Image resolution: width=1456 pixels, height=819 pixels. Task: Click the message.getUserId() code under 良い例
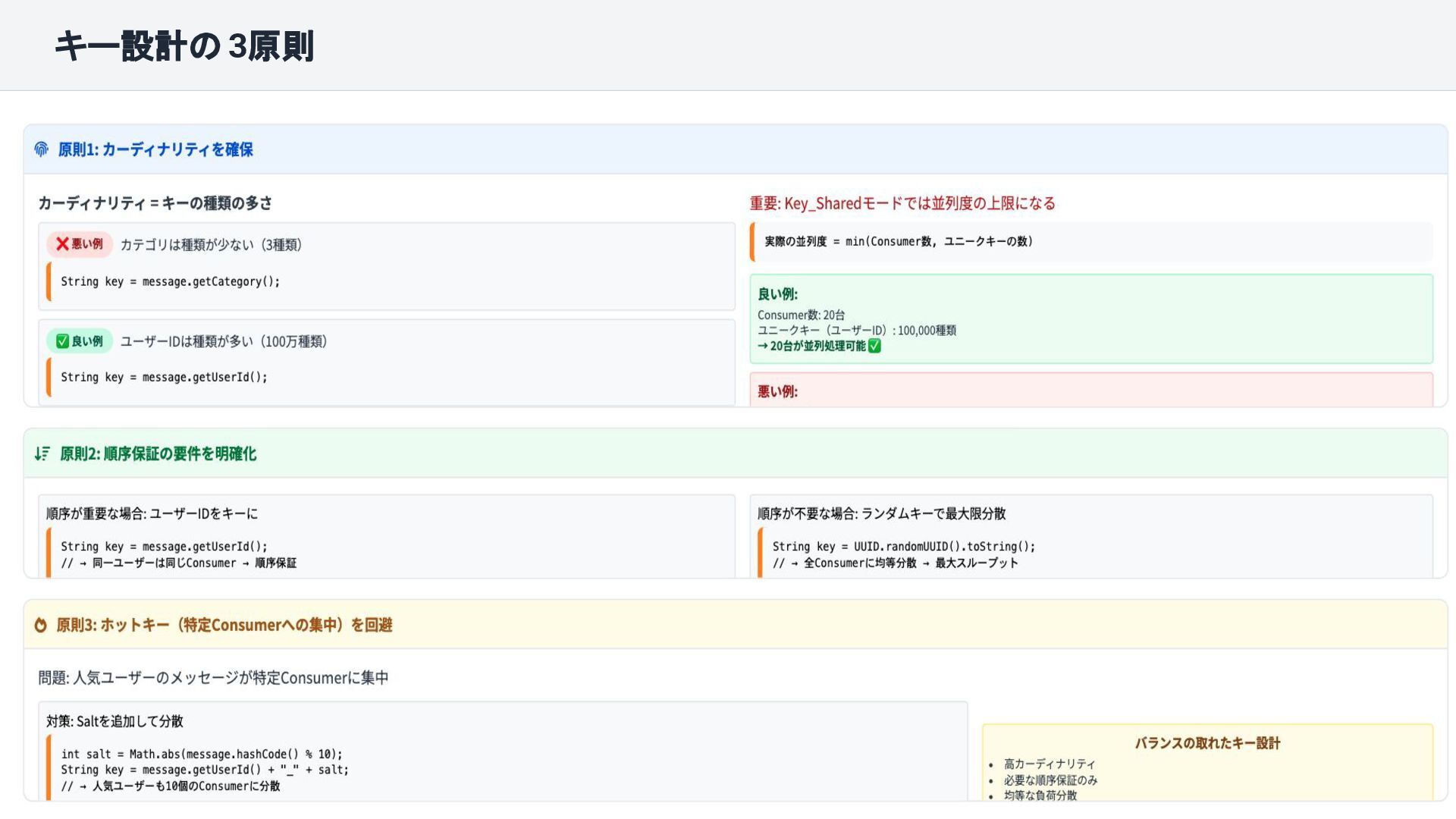(x=164, y=377)
